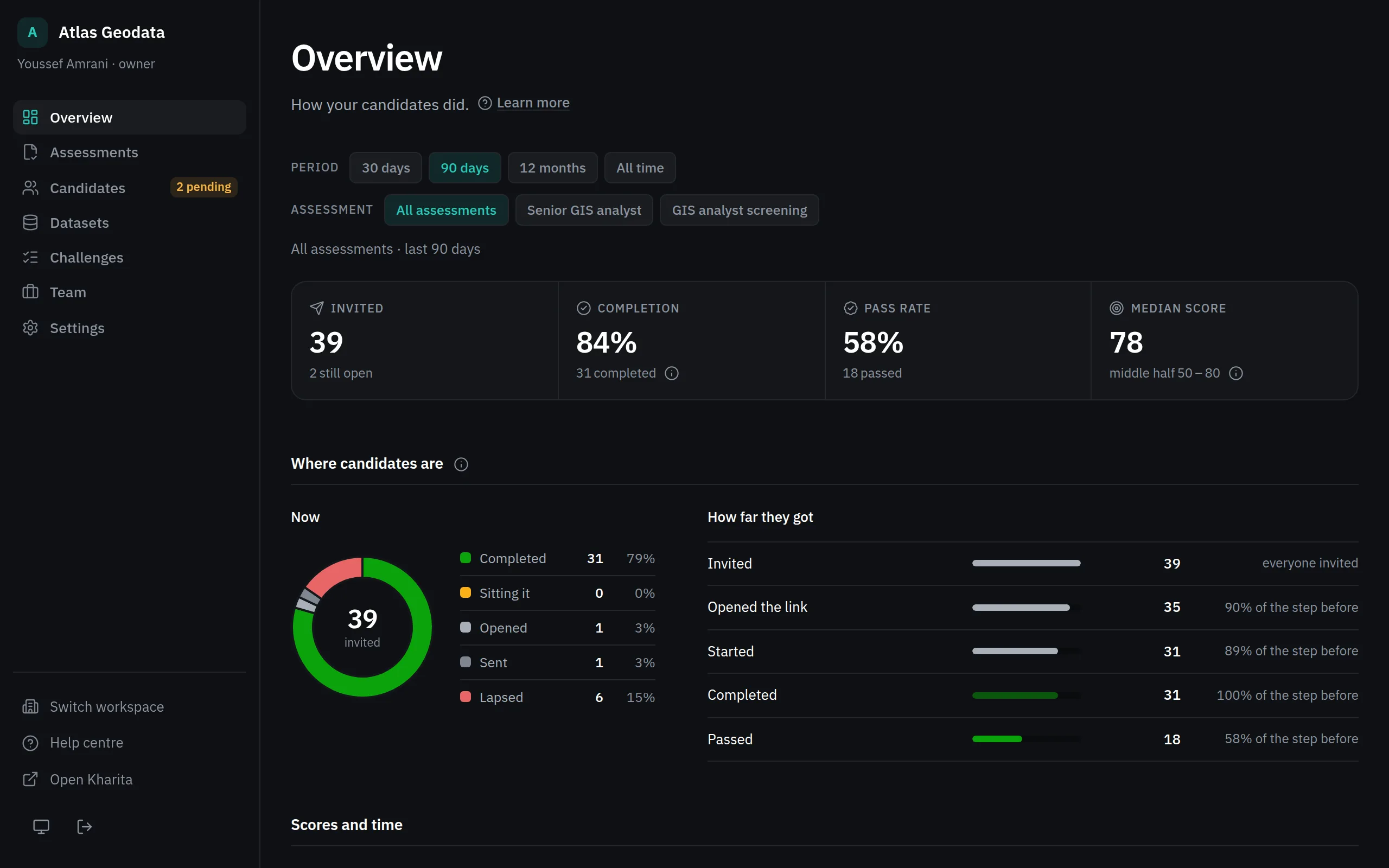Click the monitor display theme icon
Image resolution: width=1389 pixels, height=868 pixels.
coord(41,827)
